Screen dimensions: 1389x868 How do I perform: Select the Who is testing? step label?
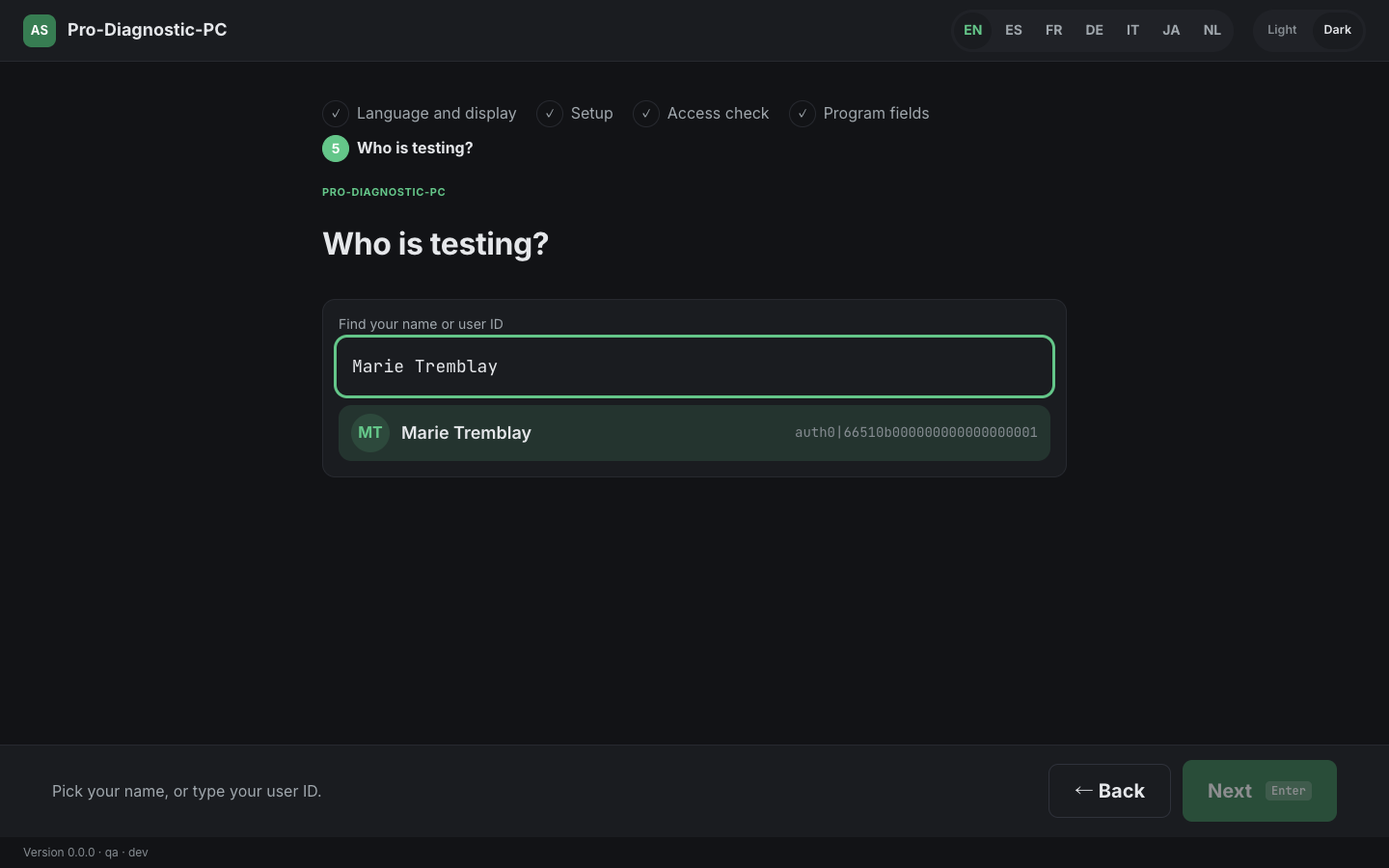coord(415,149)
